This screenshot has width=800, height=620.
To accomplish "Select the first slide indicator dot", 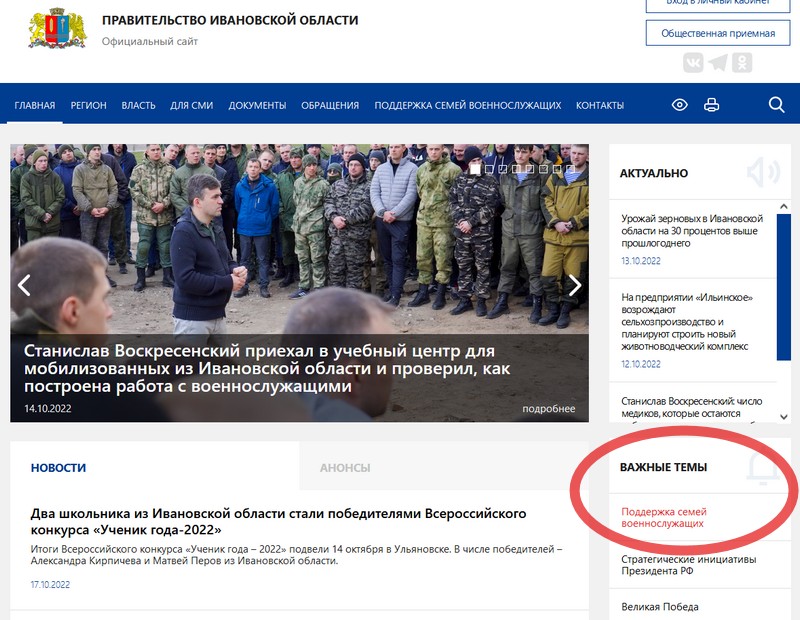I will pyautogui.click(x=475, y=169).
